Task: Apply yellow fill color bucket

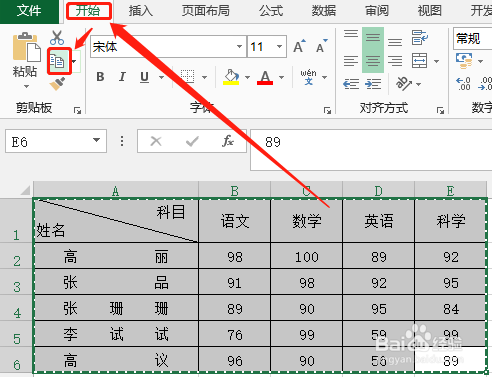Action: coord(231,77)
